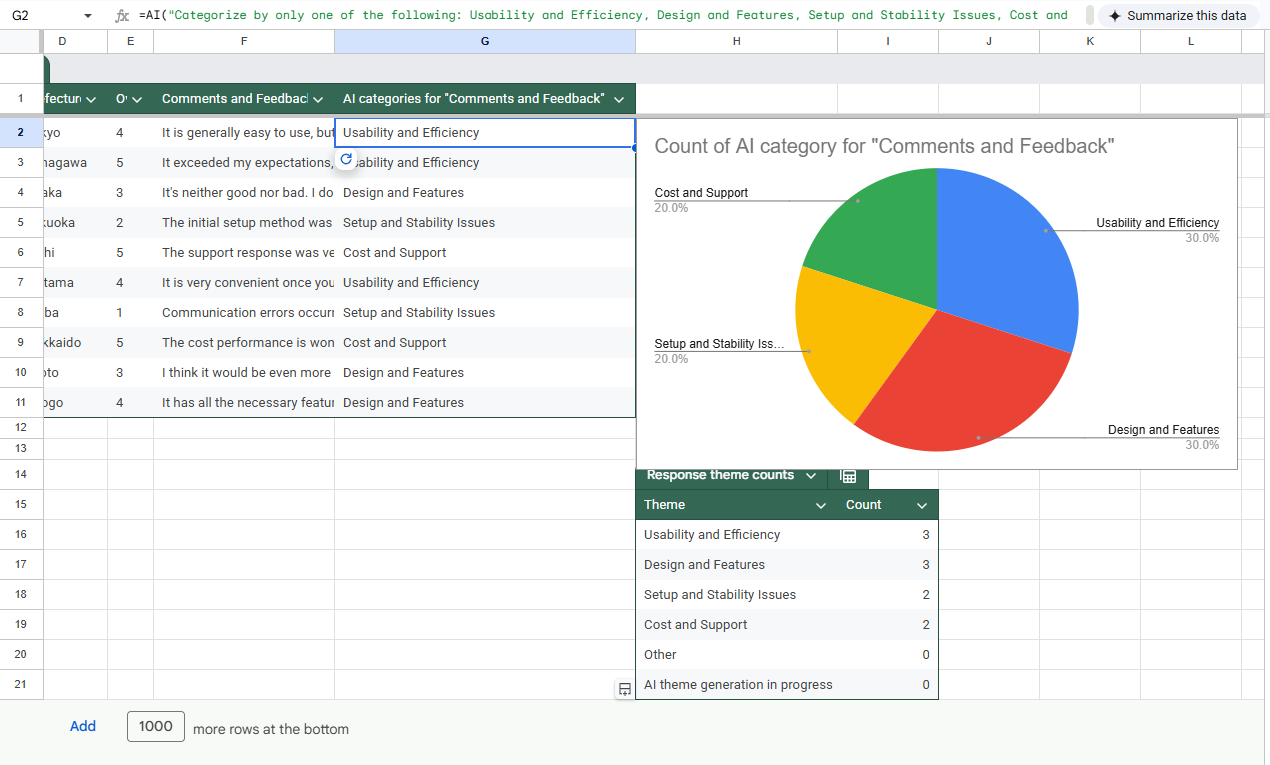Click the formula bar text starting with =AI
Screen dimensions: 1270x765
[600, 16]
